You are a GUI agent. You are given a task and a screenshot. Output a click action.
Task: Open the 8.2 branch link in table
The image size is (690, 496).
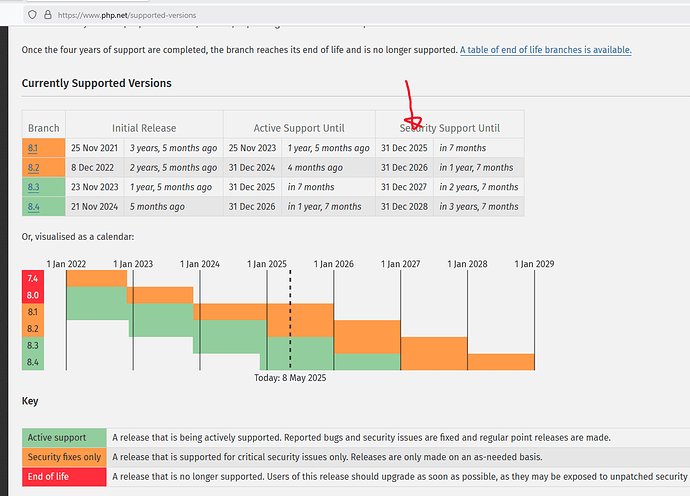point(33,168)
